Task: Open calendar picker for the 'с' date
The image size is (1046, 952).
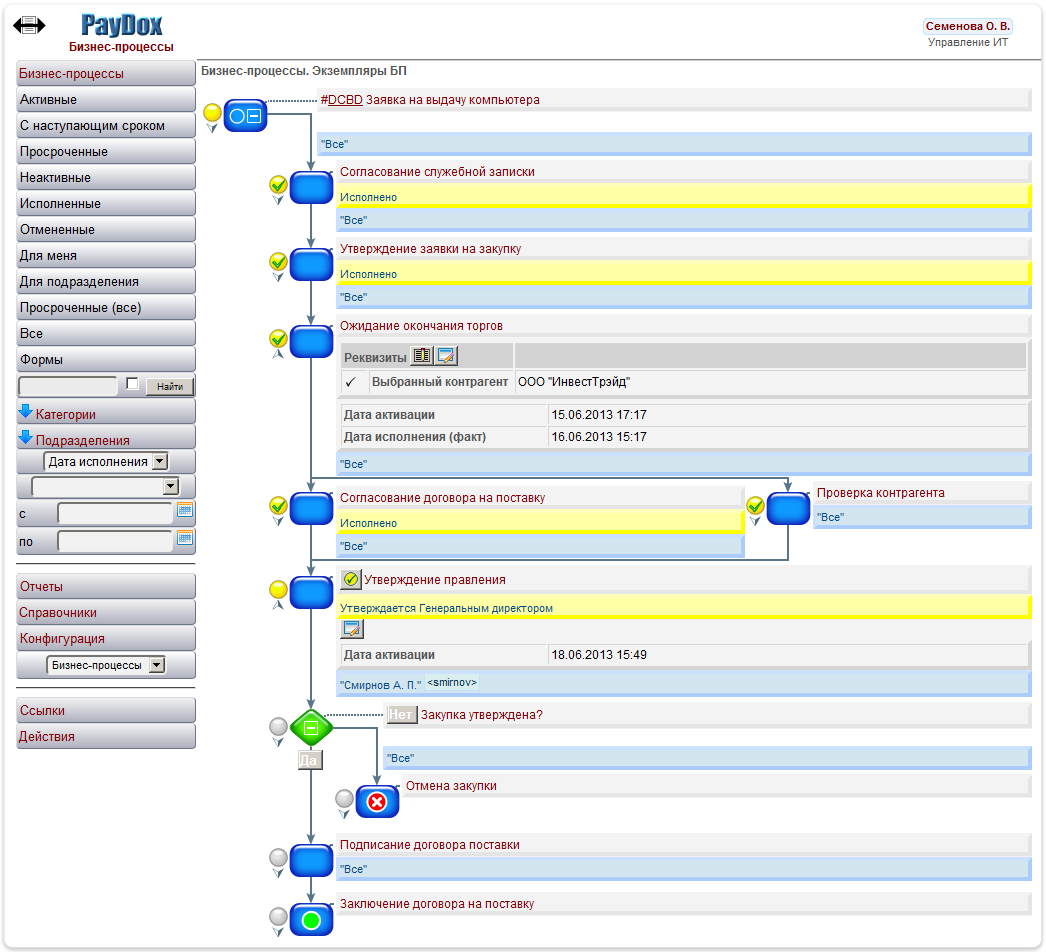Action: click(x=185, y=512)
